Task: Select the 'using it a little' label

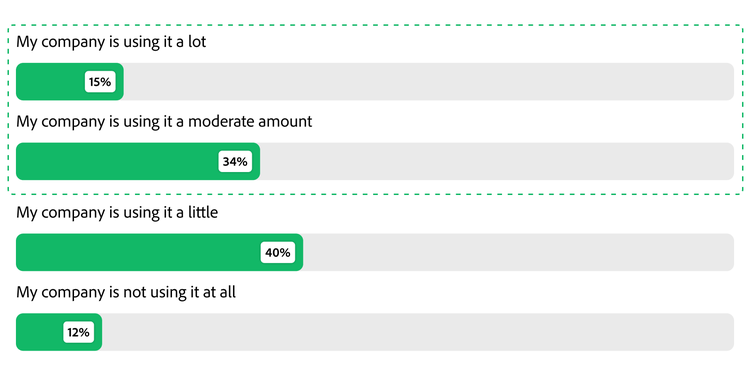Action: (x=117, y=212)
